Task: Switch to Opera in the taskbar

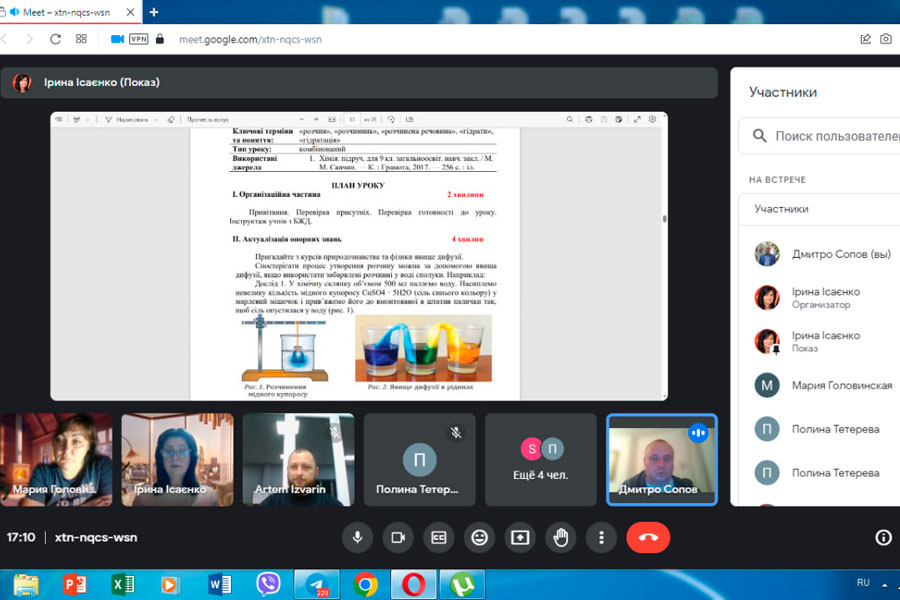Action: 413,585
